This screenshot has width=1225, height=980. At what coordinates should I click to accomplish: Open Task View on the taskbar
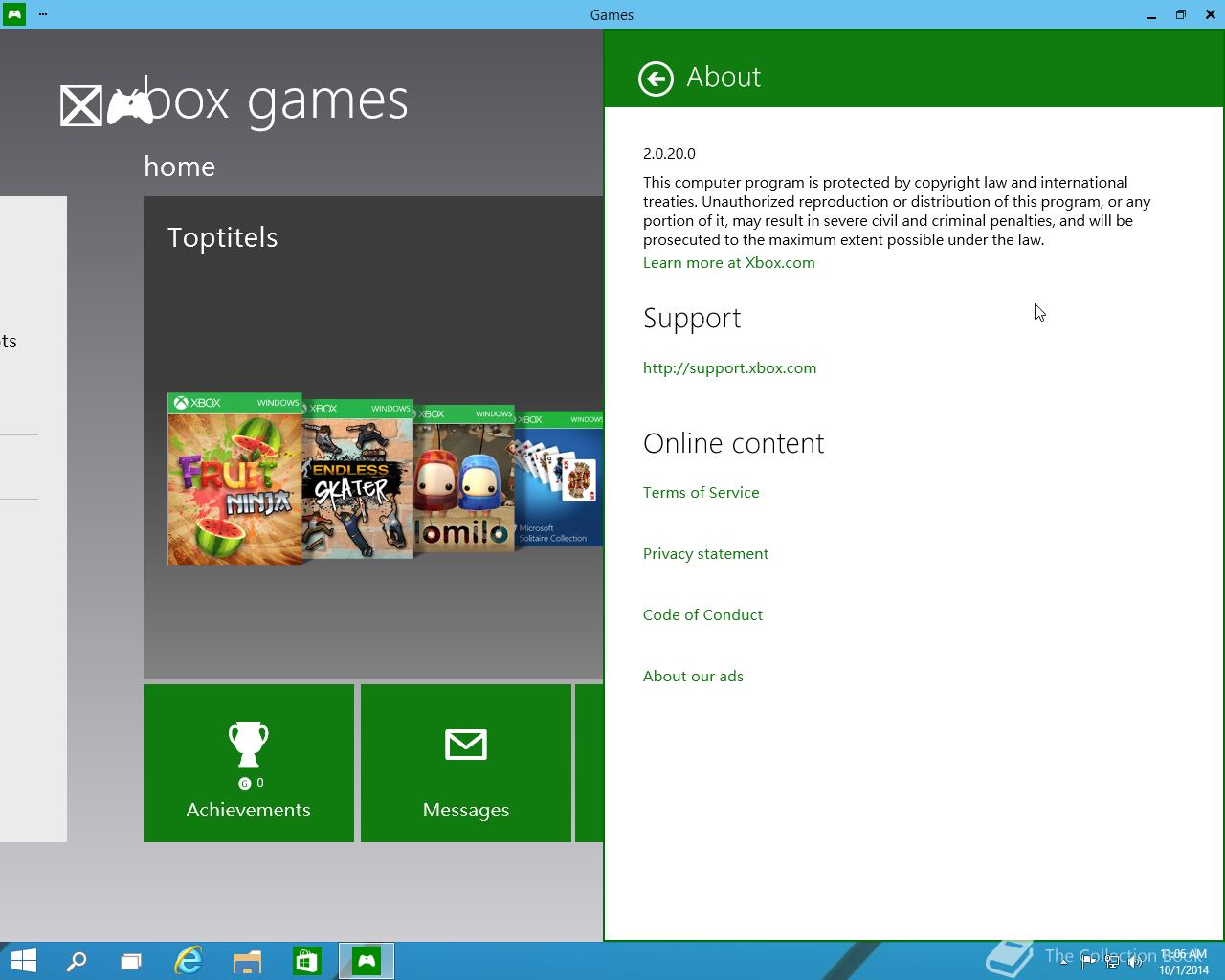click(131, 961)
